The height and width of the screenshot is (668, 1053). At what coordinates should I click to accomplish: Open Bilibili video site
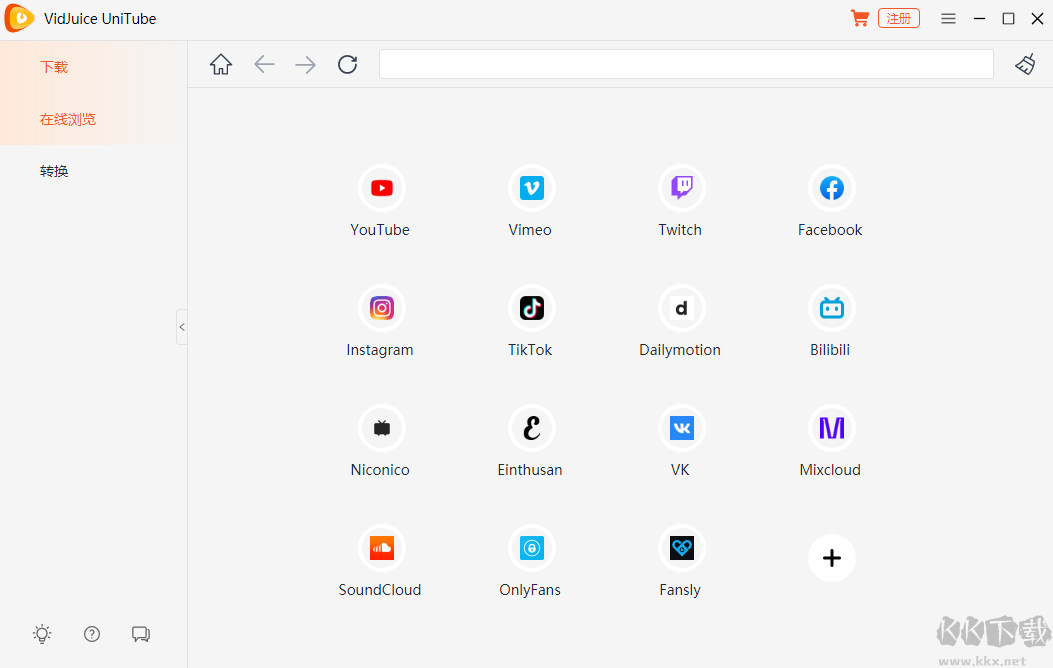pyautogui.click(x=830, y=308)
